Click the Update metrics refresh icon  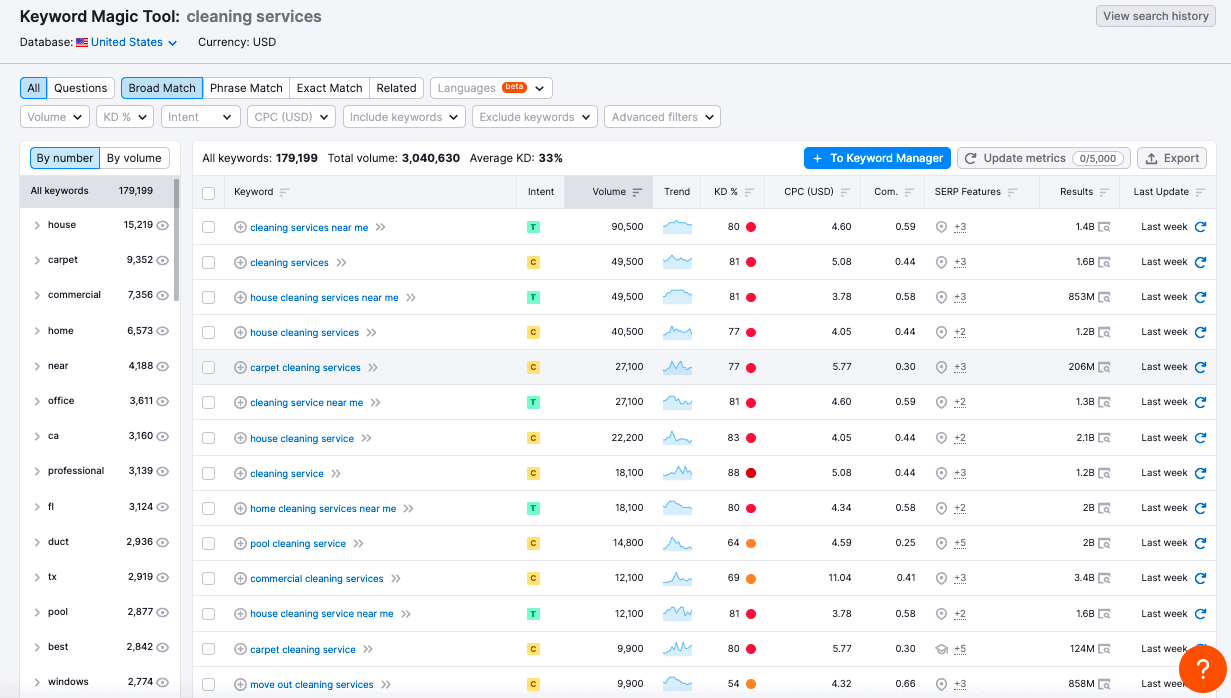[x=969, y=158]
